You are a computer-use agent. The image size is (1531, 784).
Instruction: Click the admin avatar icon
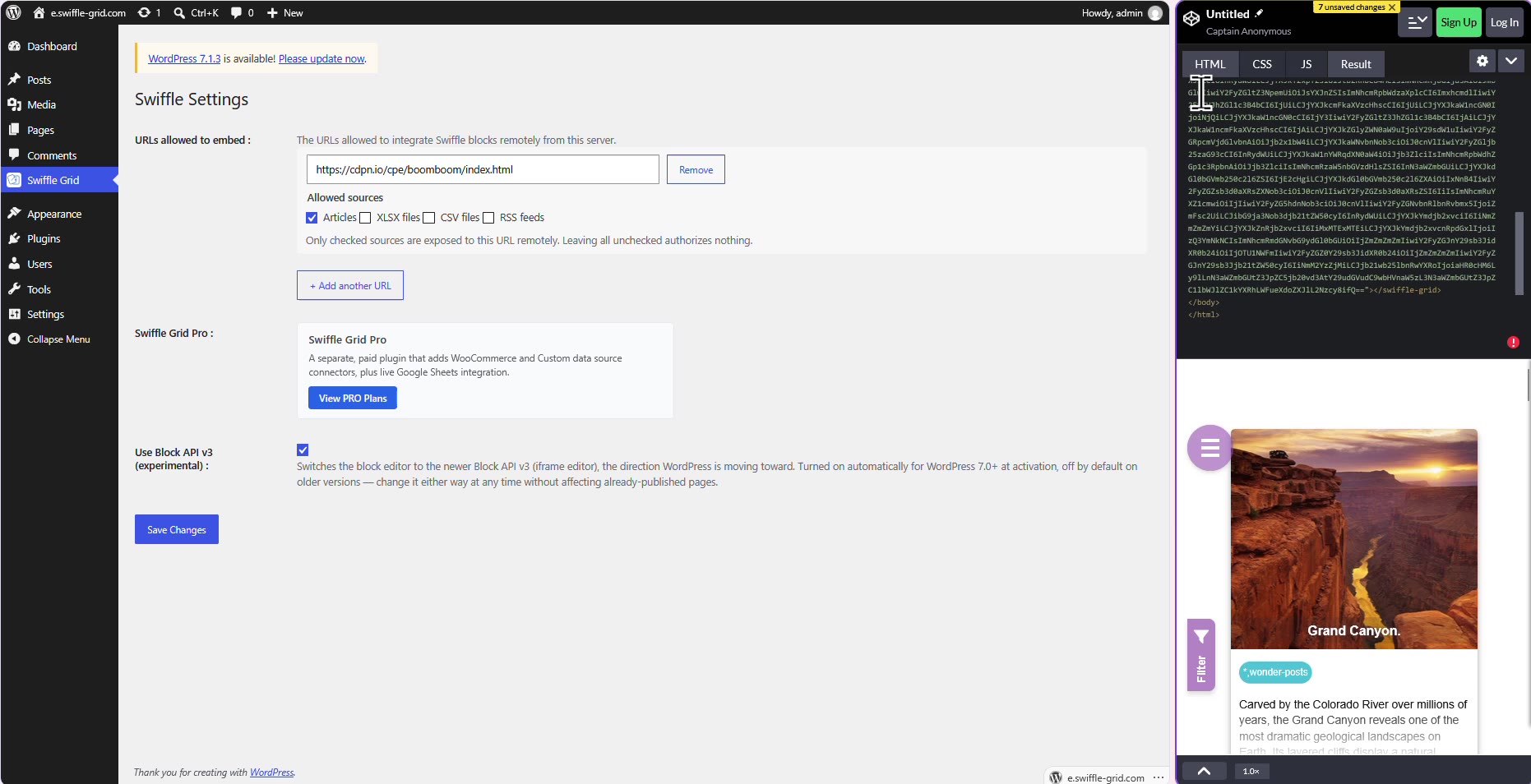(1155, 13)
